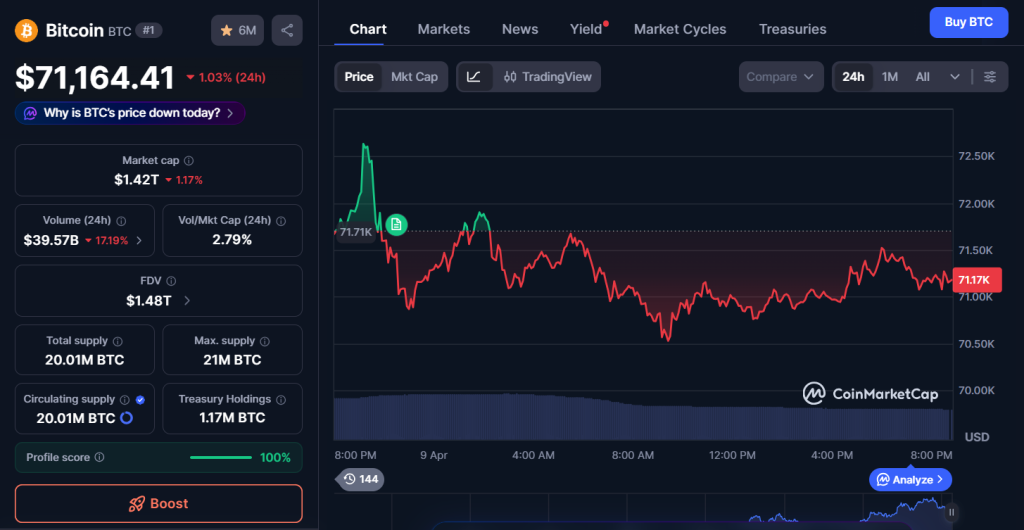This screenshot has width=1024, height=530.
Task: Click the Profile score progress bar
Action: coord(220,458)
